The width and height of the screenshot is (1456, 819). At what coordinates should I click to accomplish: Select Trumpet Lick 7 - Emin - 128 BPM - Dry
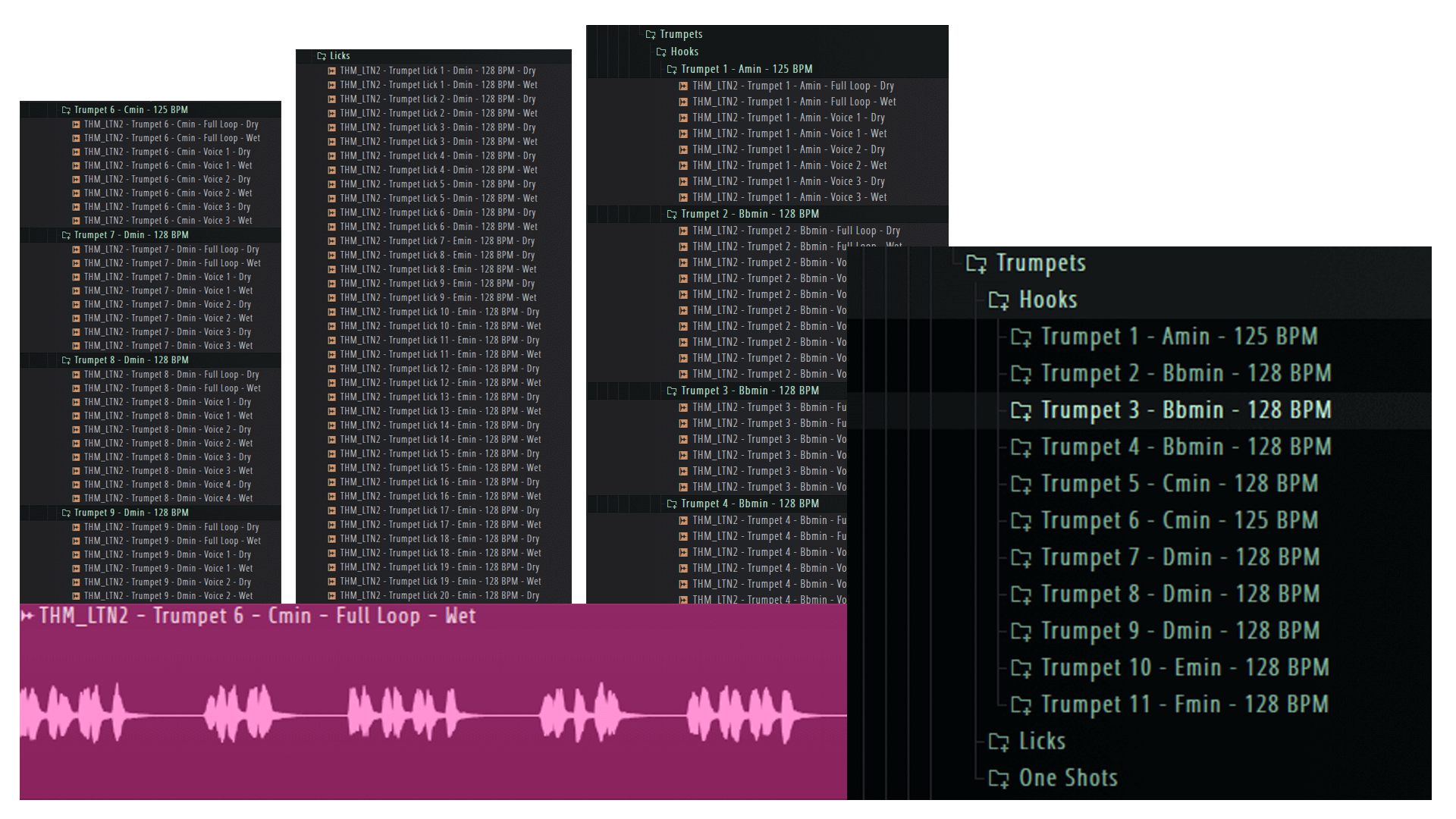[437, 241]
